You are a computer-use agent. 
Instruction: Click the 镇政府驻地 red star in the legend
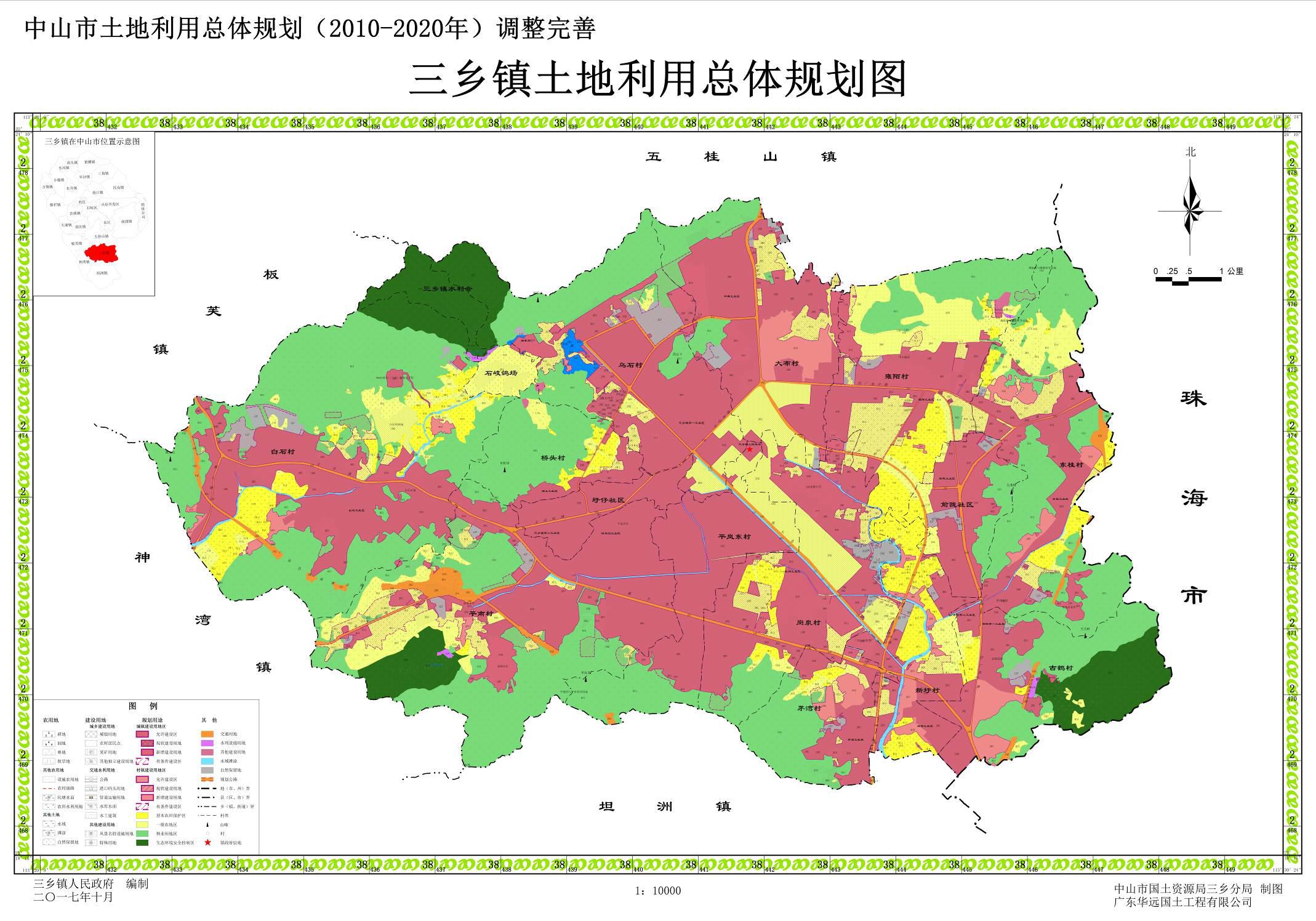[x=207, y=843]
